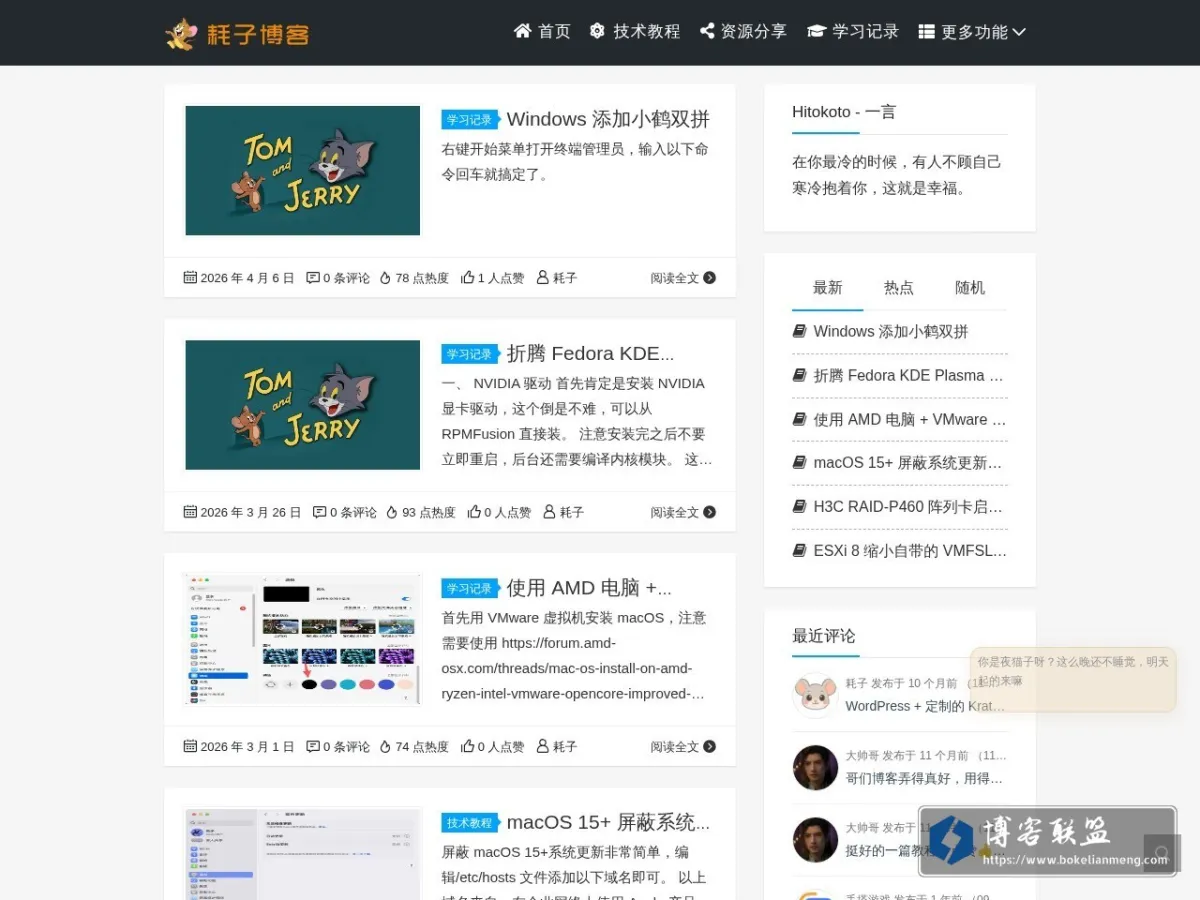
Task: Click the 耗子博客 mouse logo
Action: [x=238, y=33]
